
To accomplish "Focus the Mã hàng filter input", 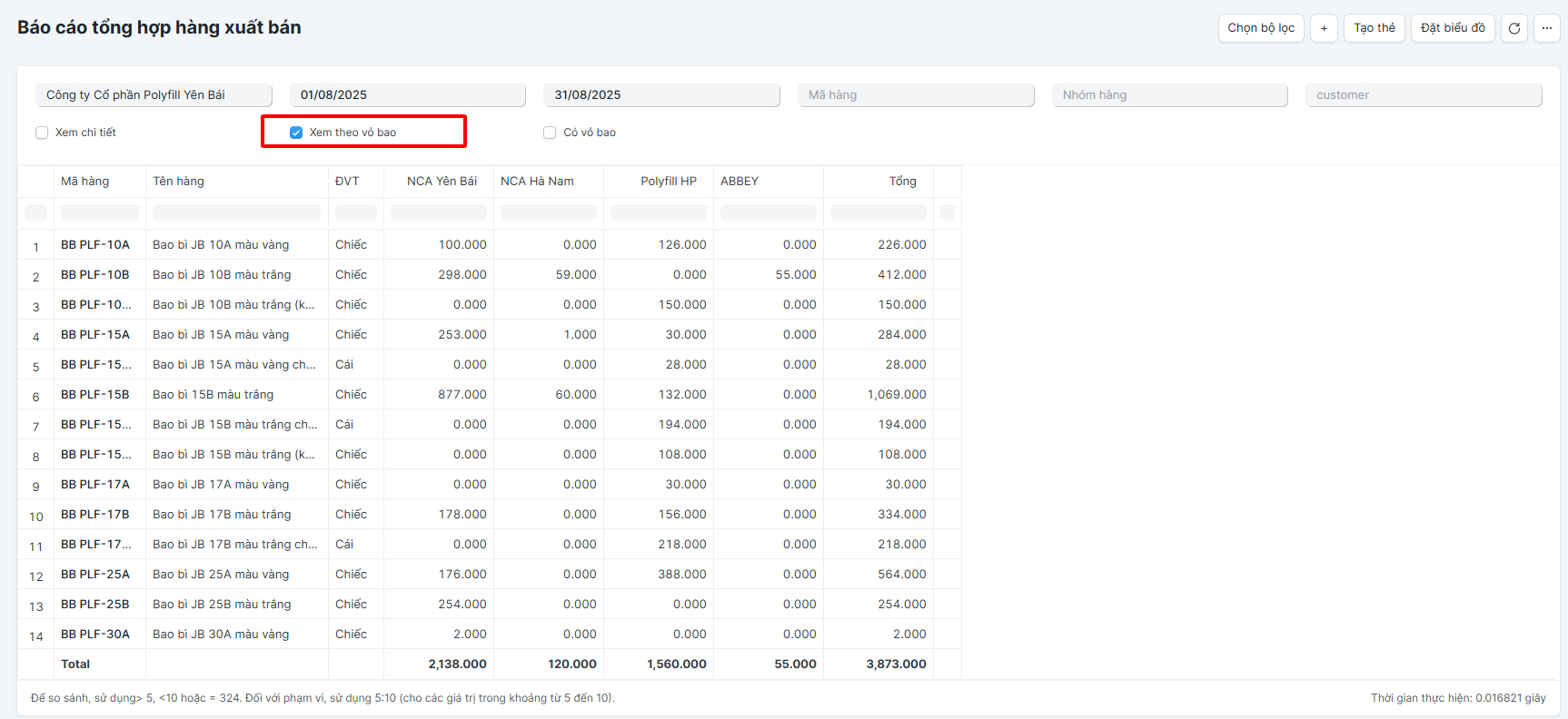I will [917, 95].
